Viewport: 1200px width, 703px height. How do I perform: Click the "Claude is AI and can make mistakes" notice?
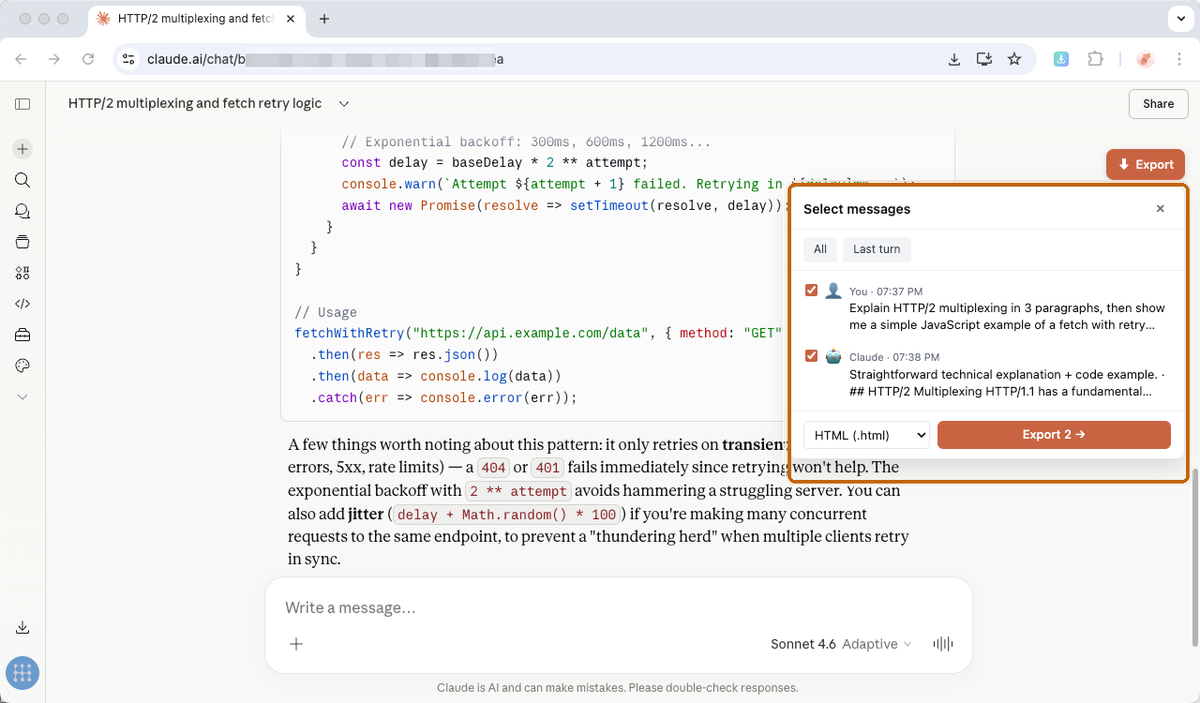(x=617, y=688)
